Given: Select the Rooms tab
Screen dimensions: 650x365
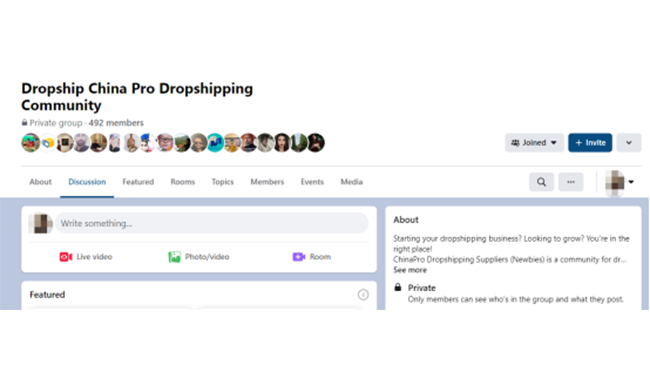Looking at the screenshot, I should pyautogui.click(x=182, y=182).
